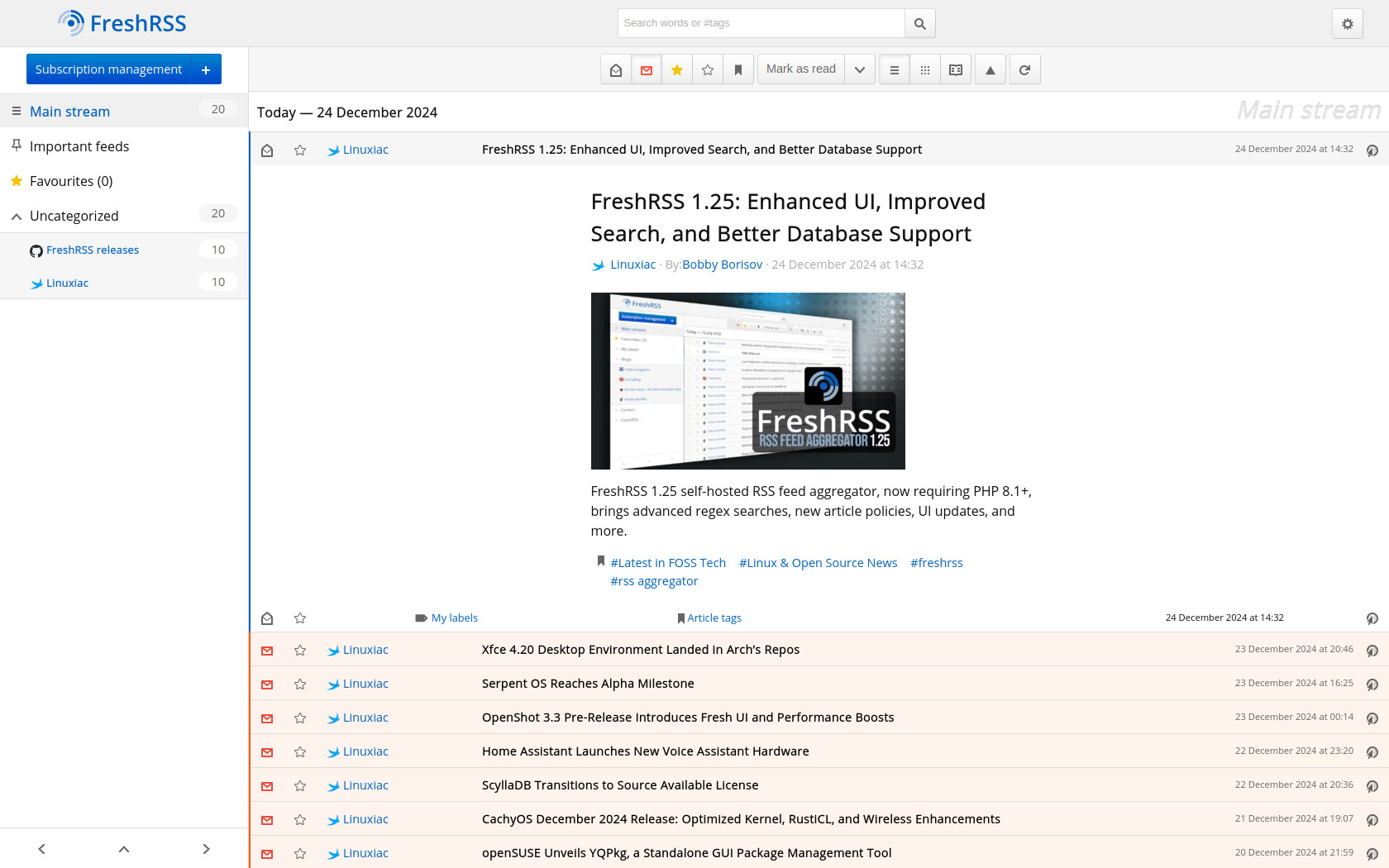Open the FreshRSS releases feed
The width and height of the screenshot is (1389, 868).
[93, 250]
